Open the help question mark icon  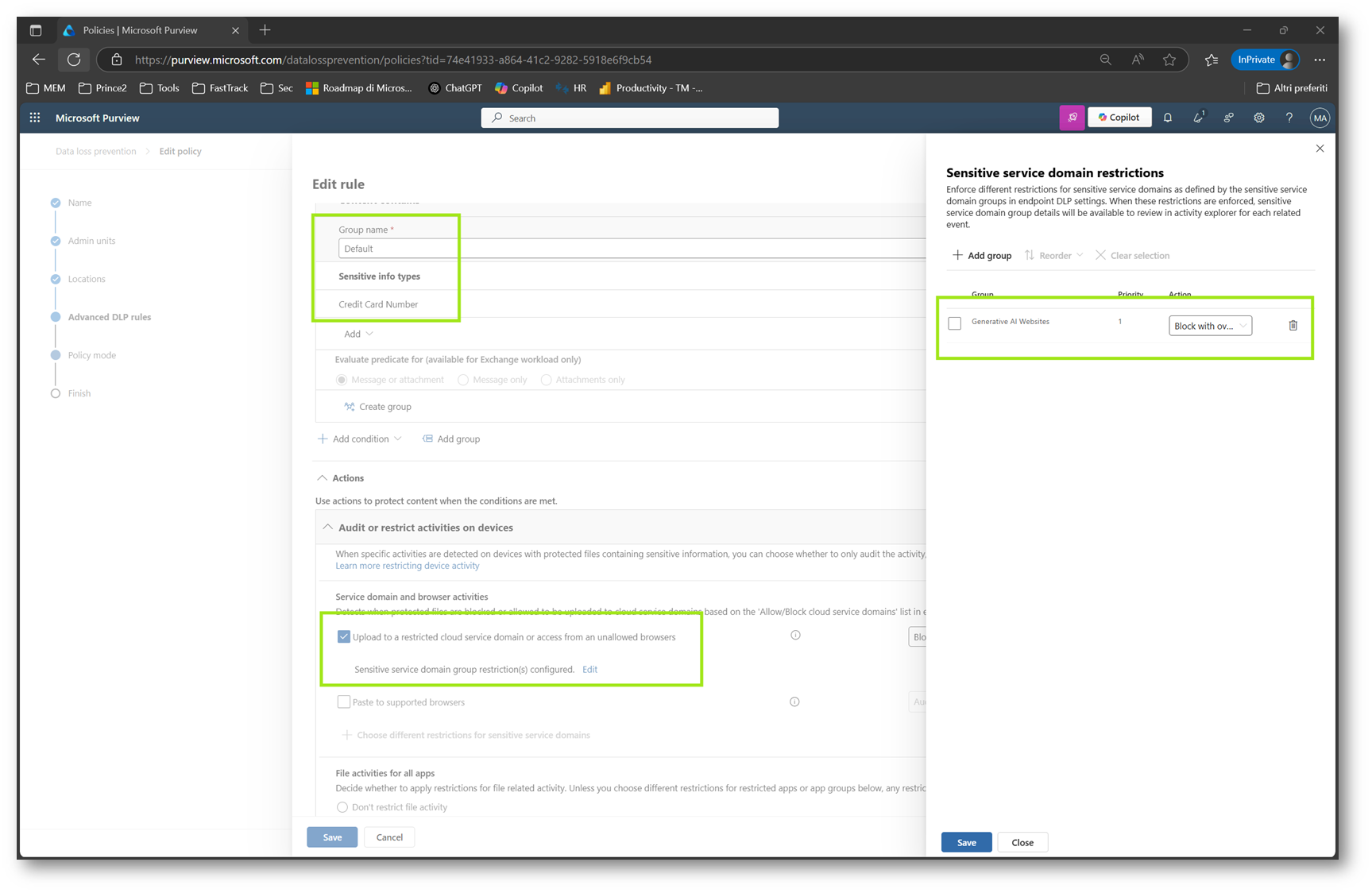(1289, 118)
